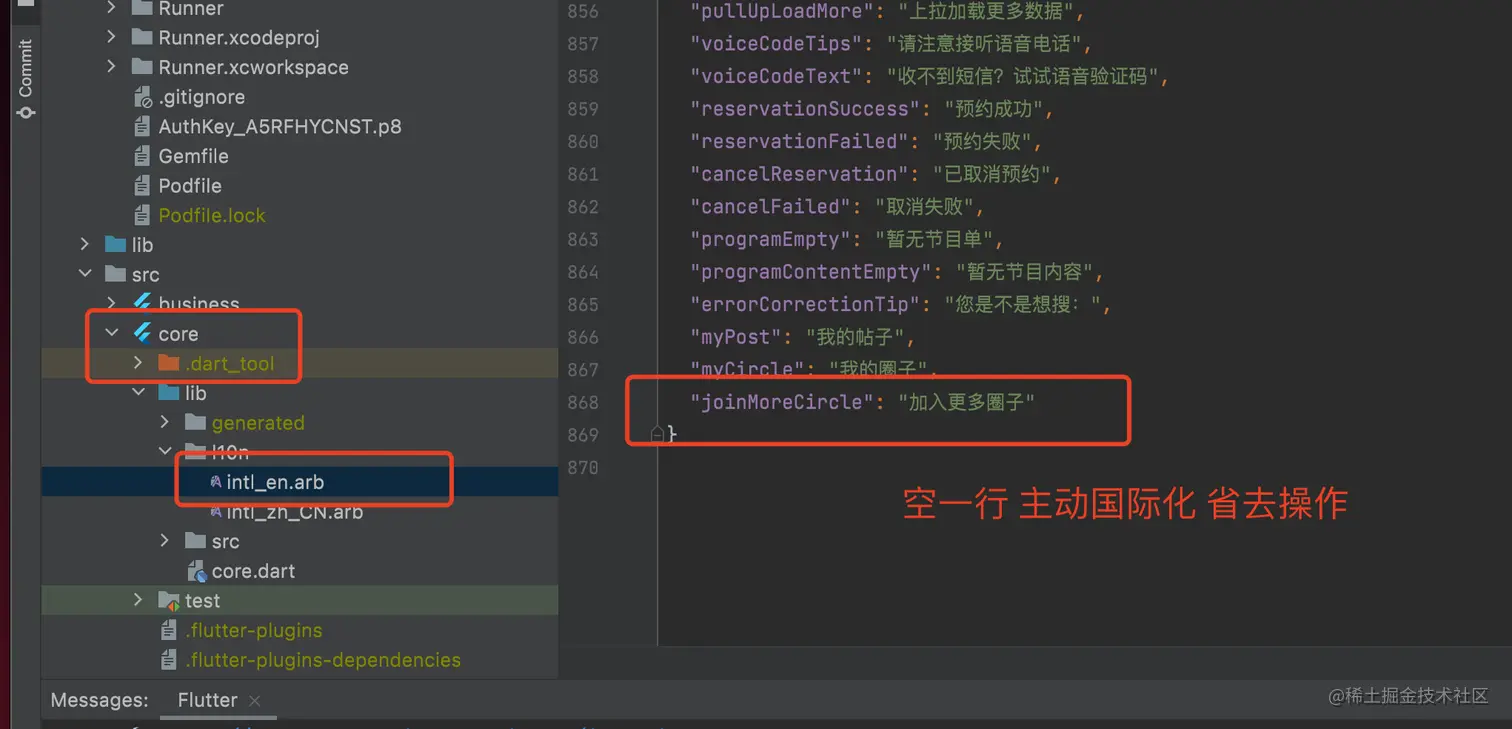Viewport: 1512px width, 729px height.
Task: Expand the .dart_tool folder
Action: point(138,363)
